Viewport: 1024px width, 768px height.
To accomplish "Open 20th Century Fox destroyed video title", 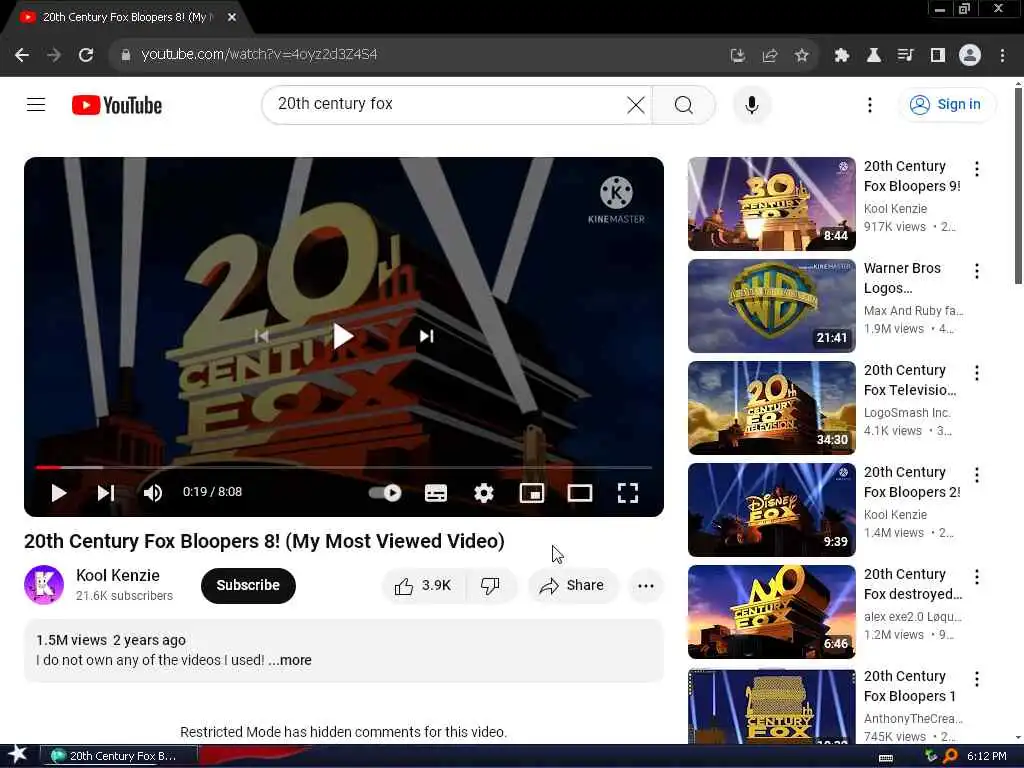I will click(912, 584).
